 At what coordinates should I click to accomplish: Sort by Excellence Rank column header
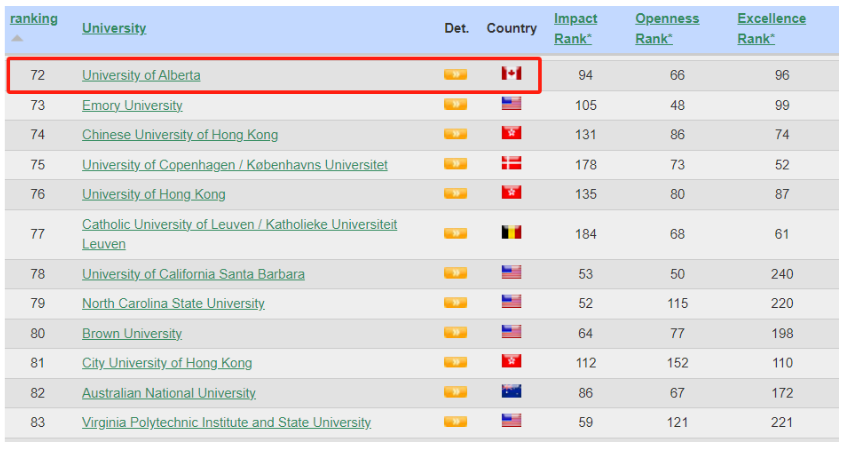point(772,29)
